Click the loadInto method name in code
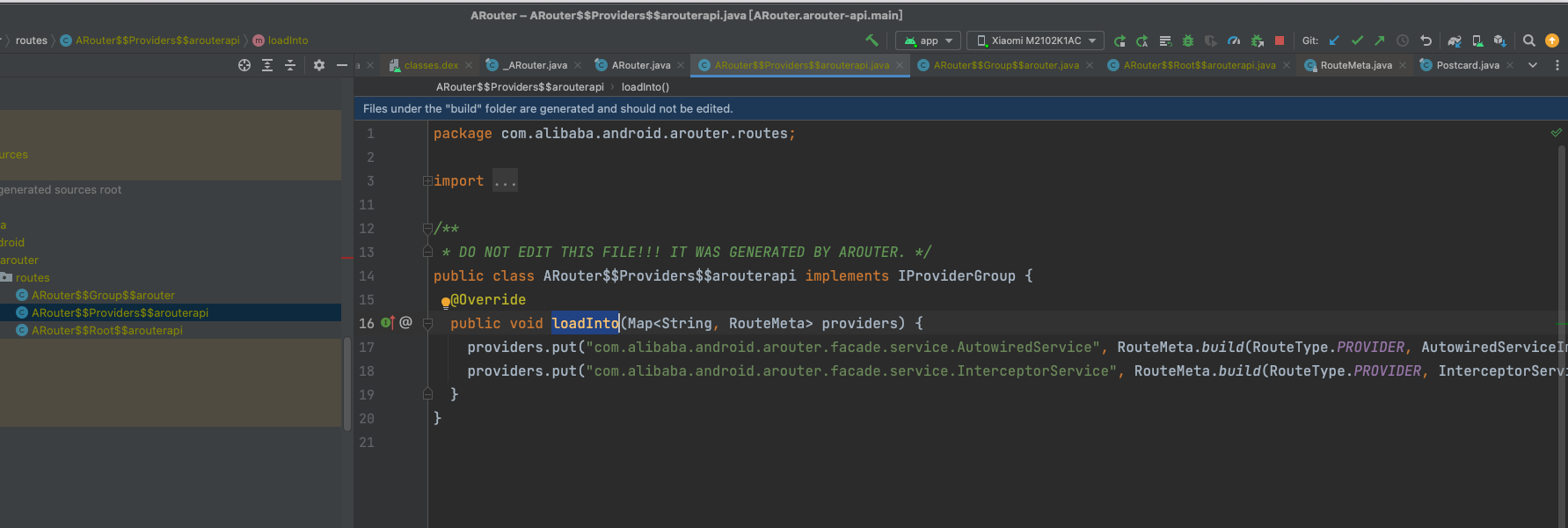 pos(585,323)
